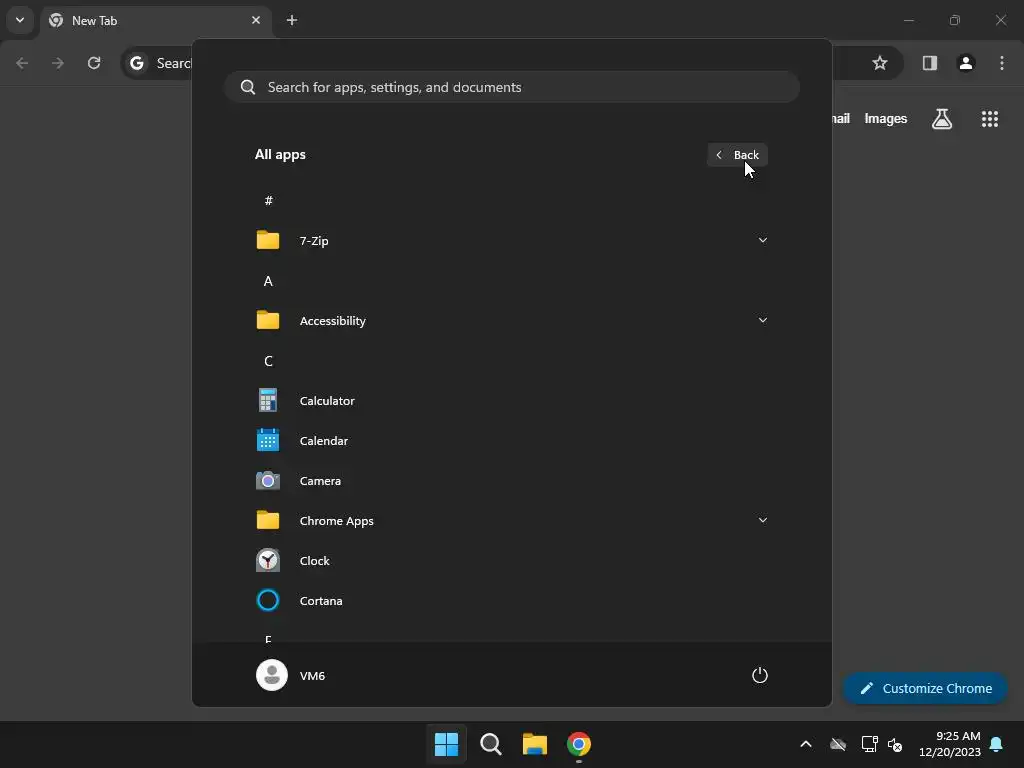Open Chrome profile avatar button
The height and width of the screenshot is (768, 1024).
966,63
